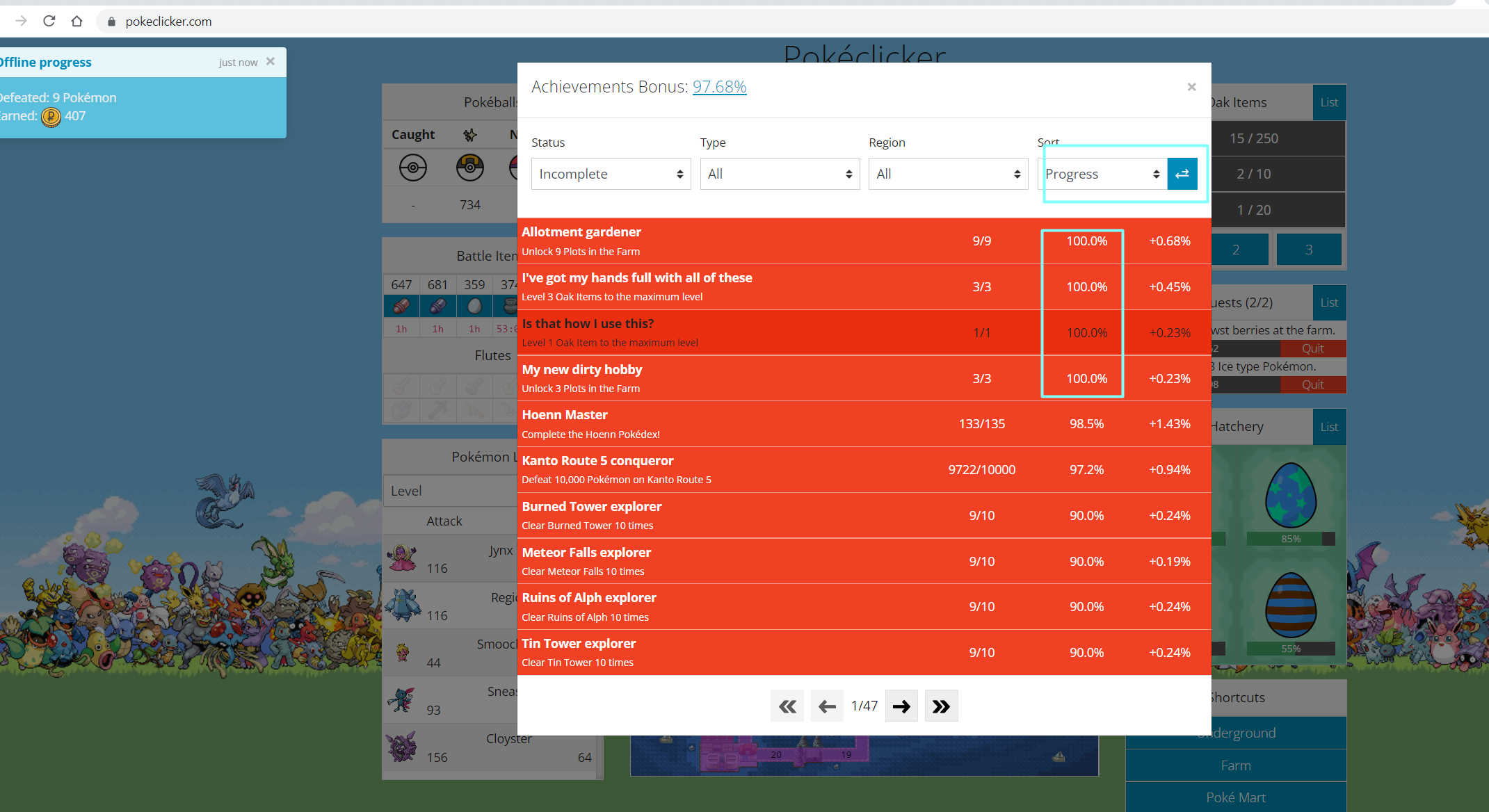Click the 97.68% achievements bonus link
Screen dimensions: 1489x812
tap(719, 87)
